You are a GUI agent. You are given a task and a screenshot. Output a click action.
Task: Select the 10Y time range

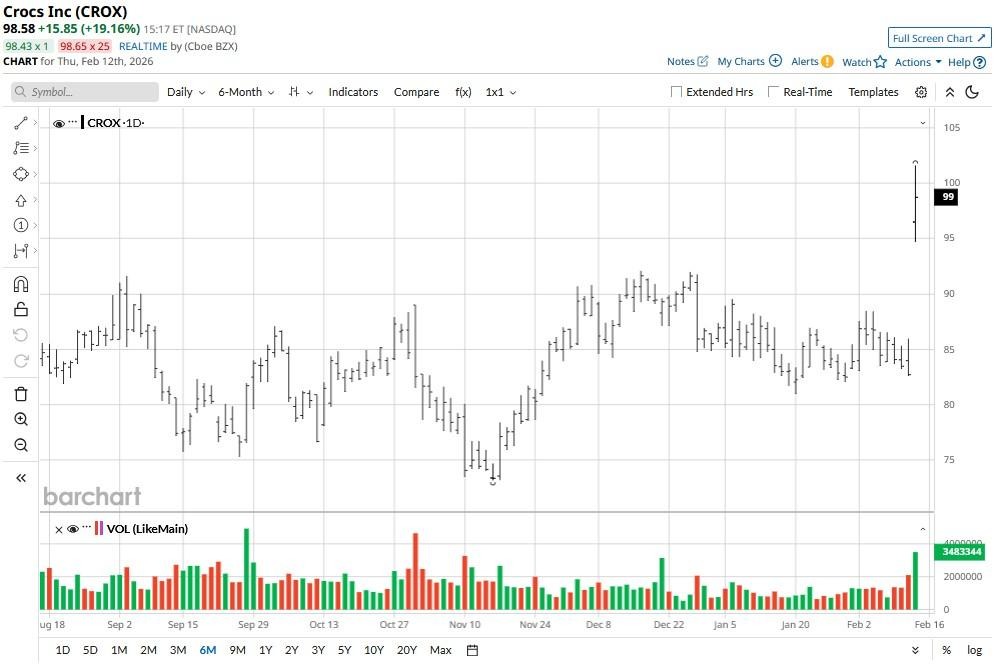pos(374,650)
